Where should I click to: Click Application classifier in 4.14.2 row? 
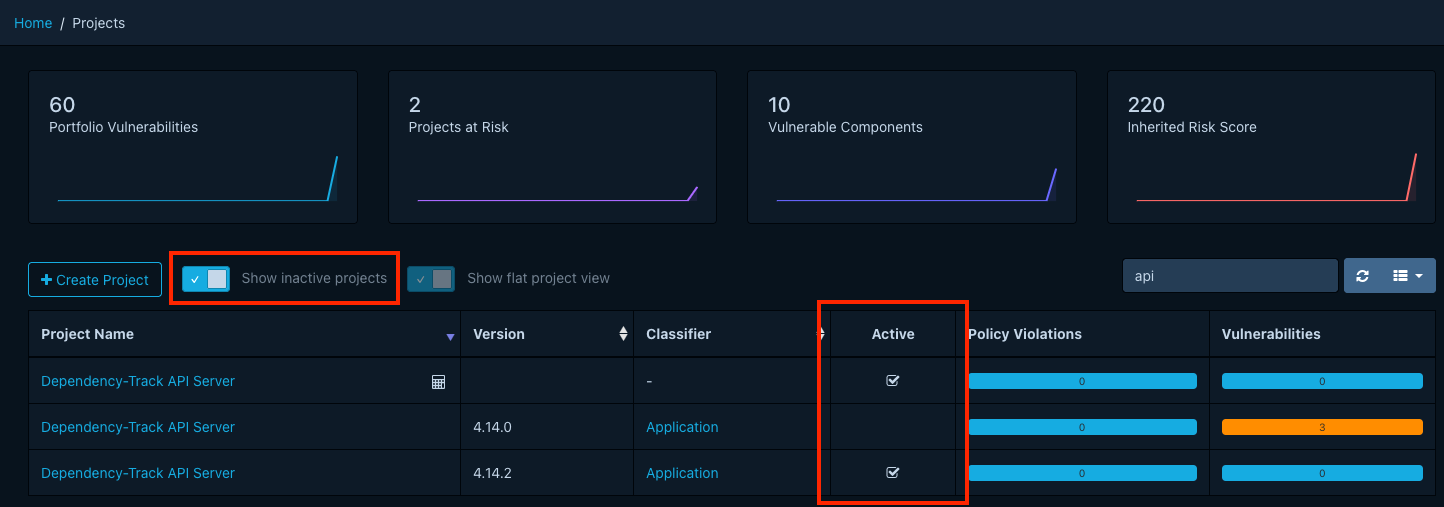(x=682, y=473)
